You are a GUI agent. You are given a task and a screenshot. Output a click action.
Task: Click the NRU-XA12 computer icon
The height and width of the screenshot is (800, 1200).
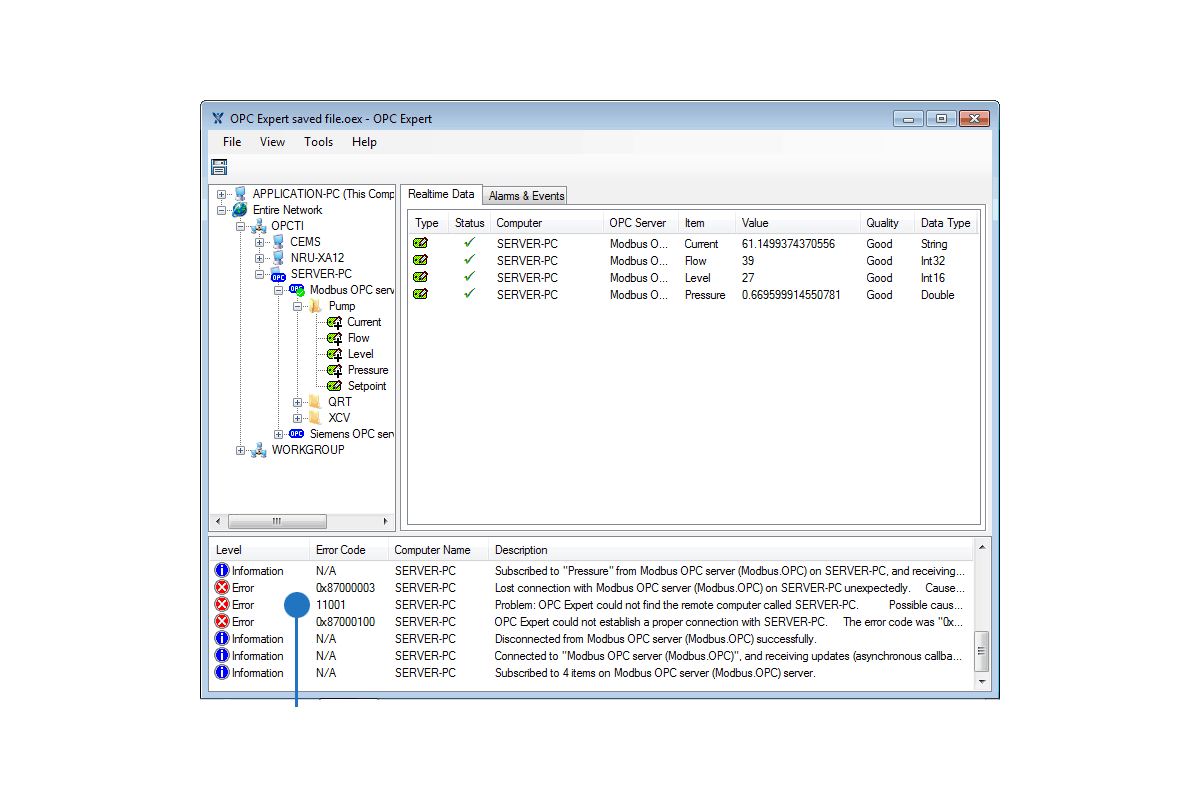click(x=278, y=258)
